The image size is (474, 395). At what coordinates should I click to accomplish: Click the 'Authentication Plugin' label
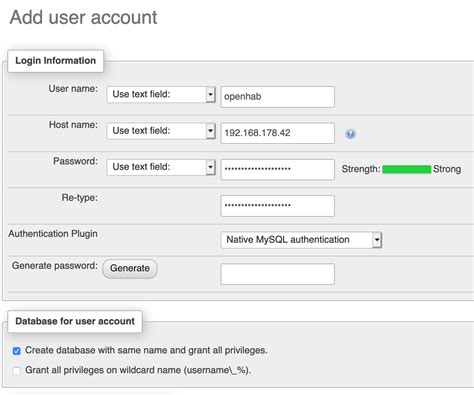53,234
